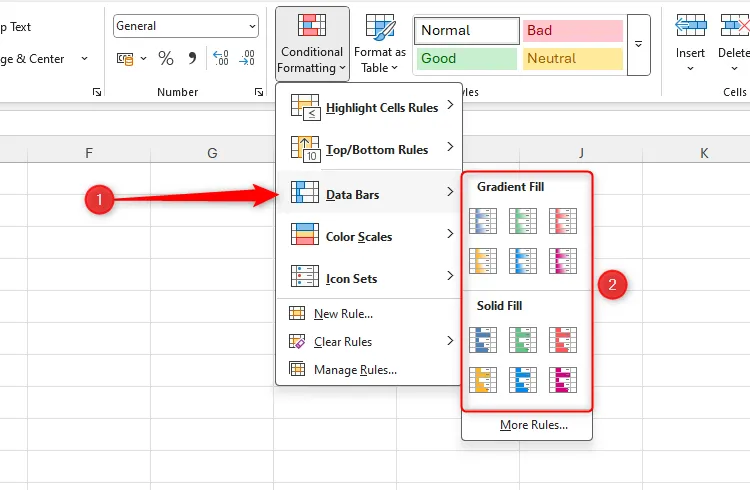
Task: Select column F header
Action: (89, 153)
